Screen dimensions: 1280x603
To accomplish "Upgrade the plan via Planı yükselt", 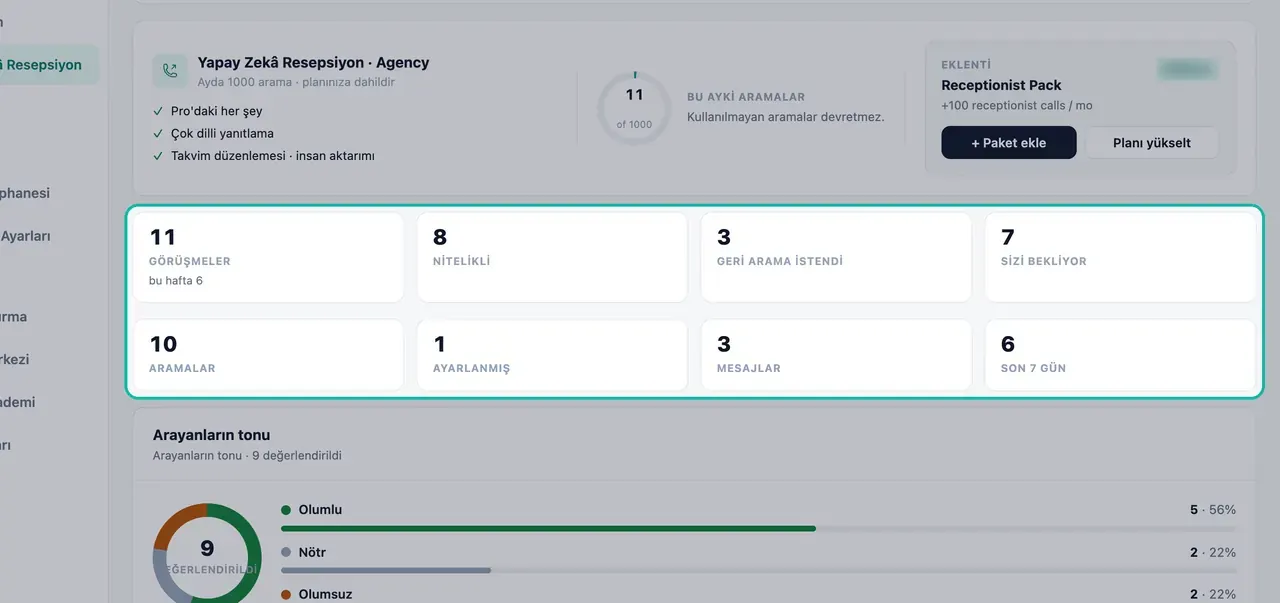I will click(x=1152, y=142).
